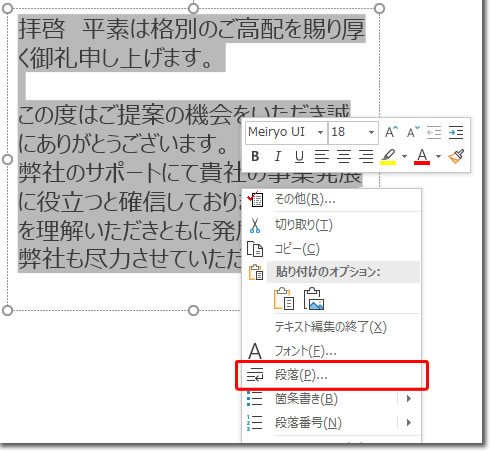Increase list indent level icon
490x451 pixels.
tap(456, 132)
